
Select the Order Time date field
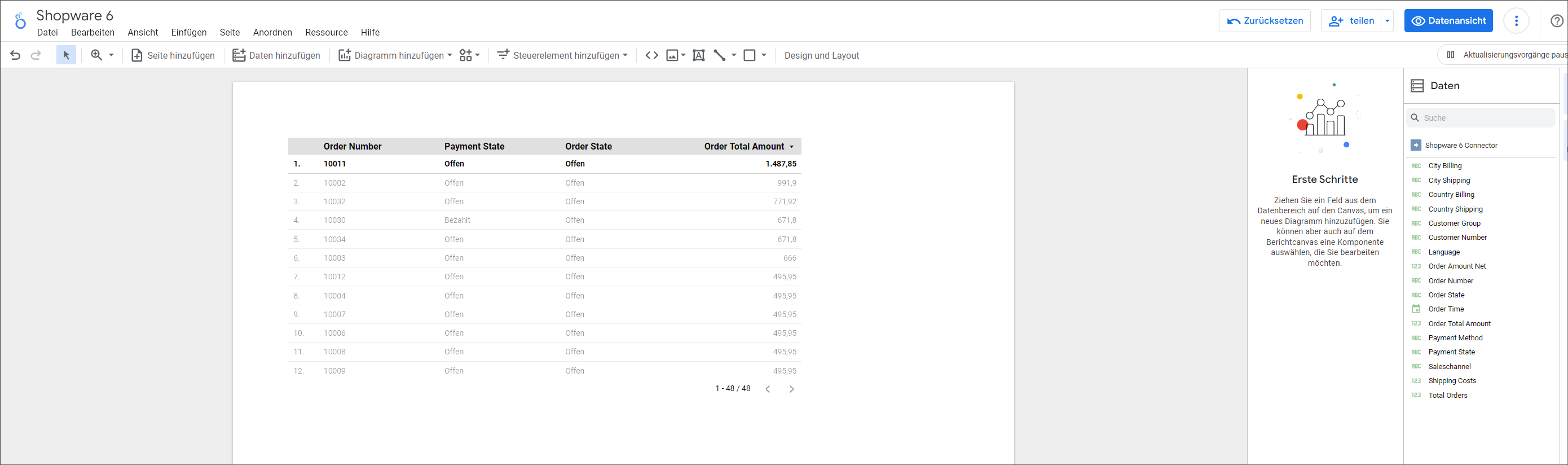click(x=1446, y=309)
